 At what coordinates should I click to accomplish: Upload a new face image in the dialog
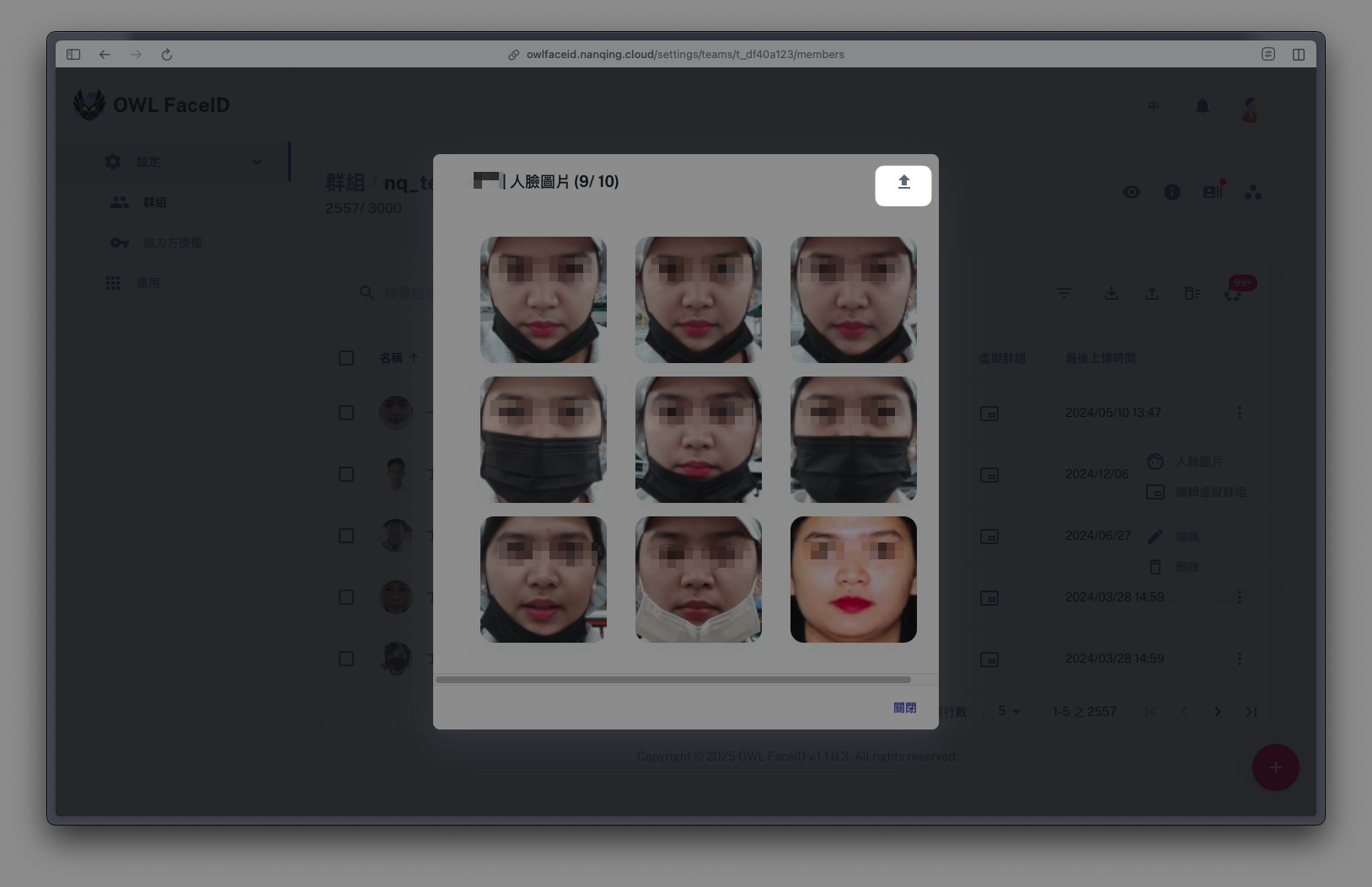(903, 184)
